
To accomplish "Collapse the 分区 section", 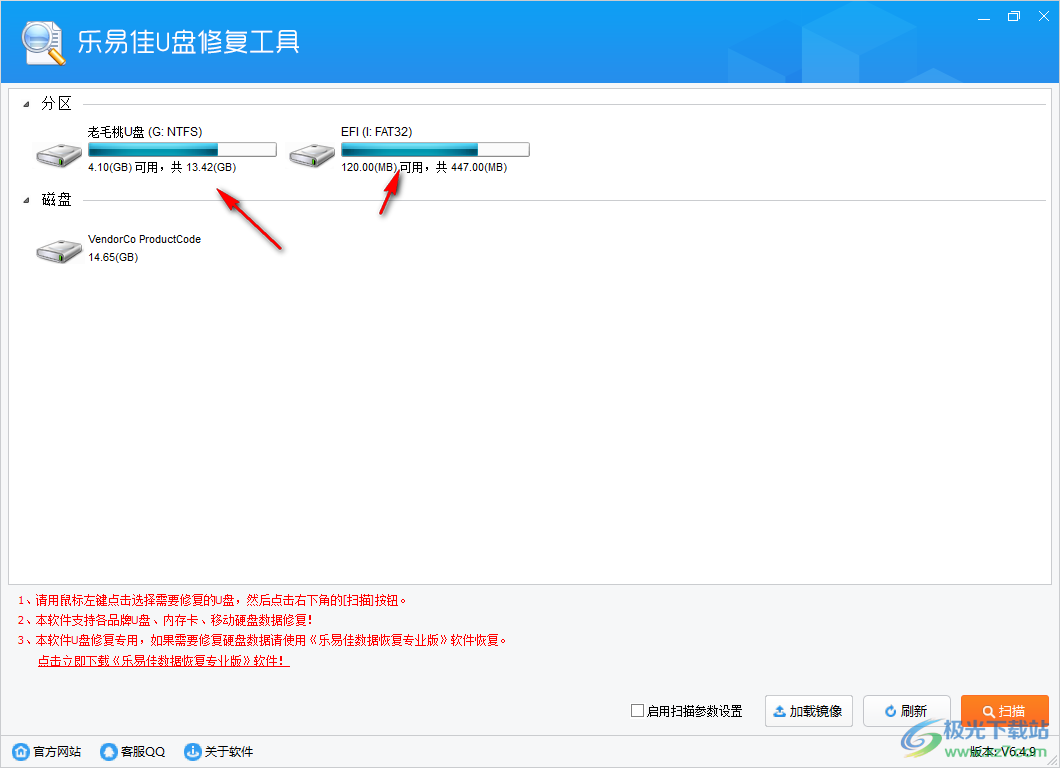I will pyautogui.click(x=26, y=102).
